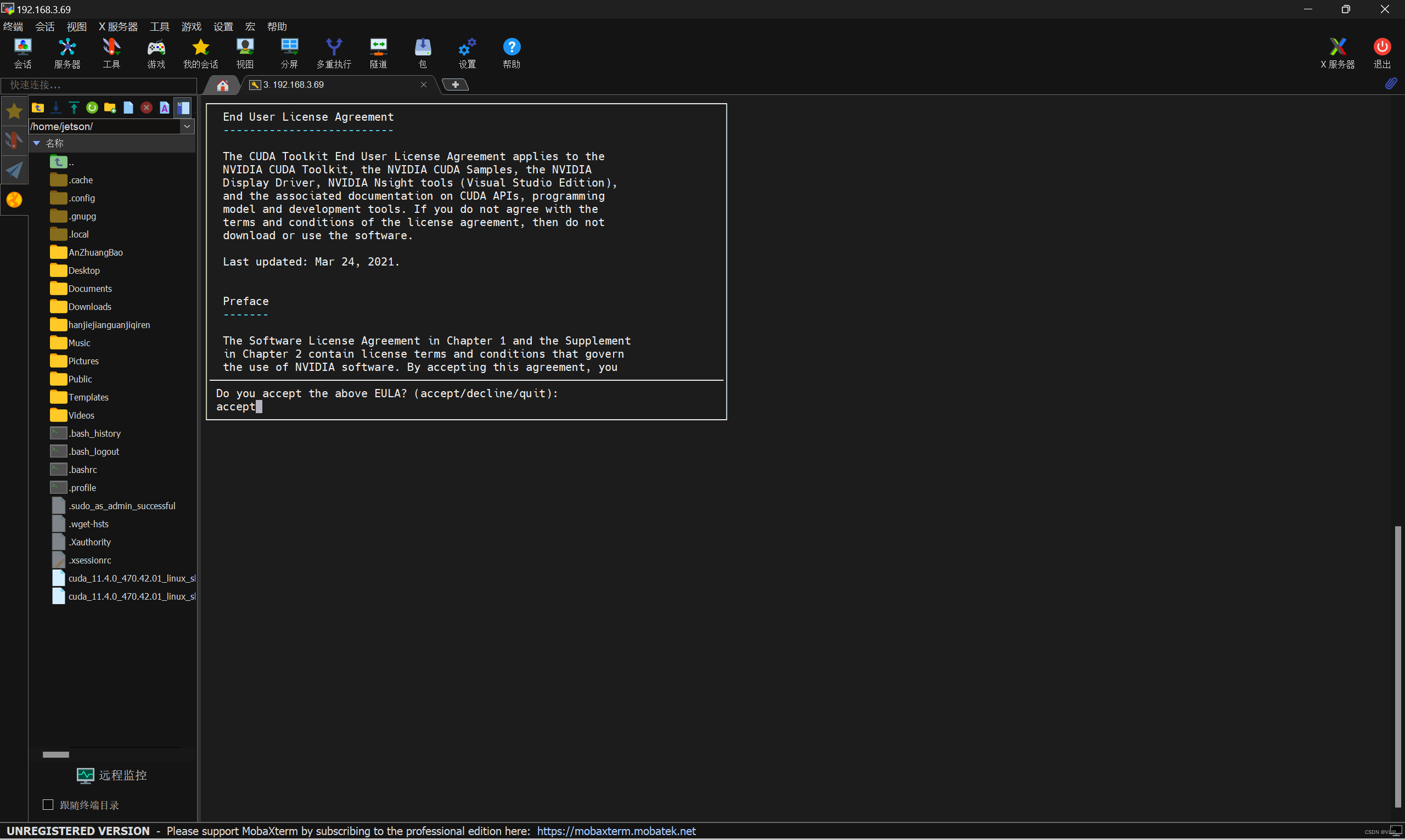1405x840 pixels.
Task: Open the X 服务器 menu
Action: (118, 26)
